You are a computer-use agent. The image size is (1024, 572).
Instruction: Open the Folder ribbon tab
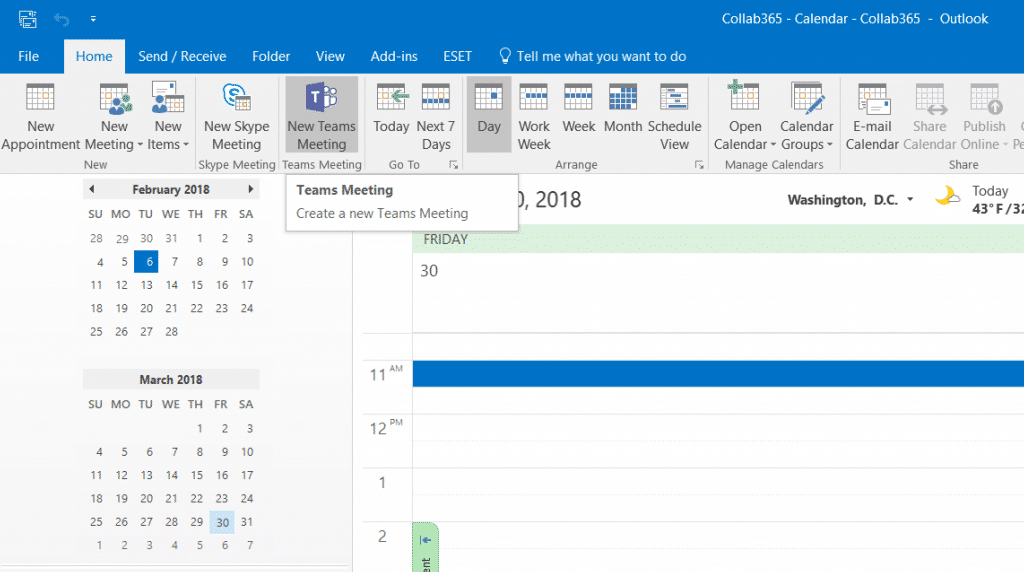271,56
